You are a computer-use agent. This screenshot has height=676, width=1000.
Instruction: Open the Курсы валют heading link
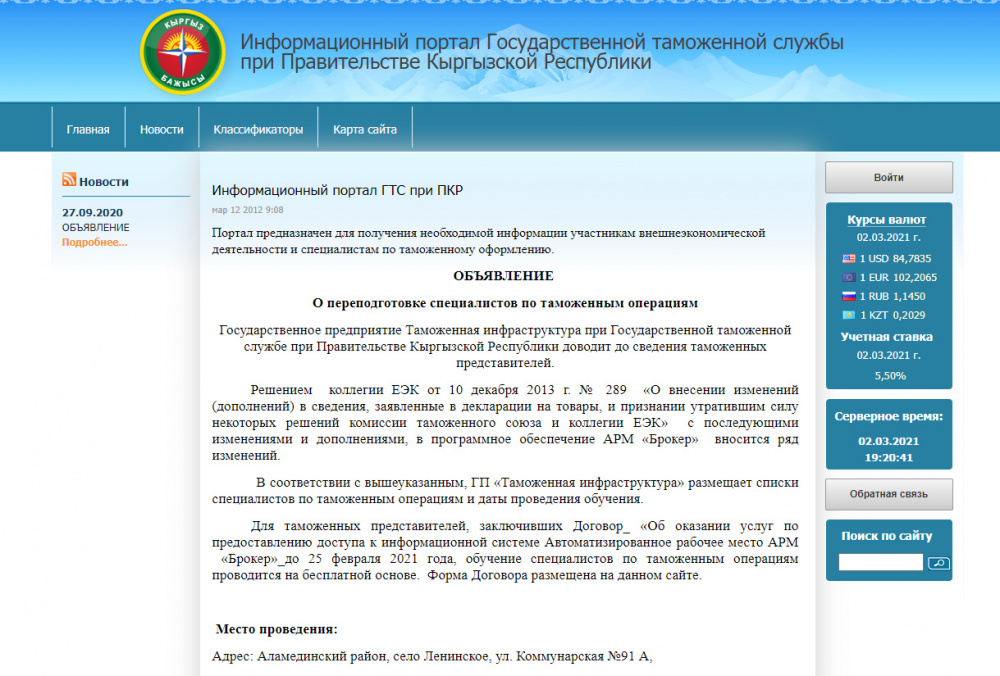pyautogui.click(x=887, y=220)
